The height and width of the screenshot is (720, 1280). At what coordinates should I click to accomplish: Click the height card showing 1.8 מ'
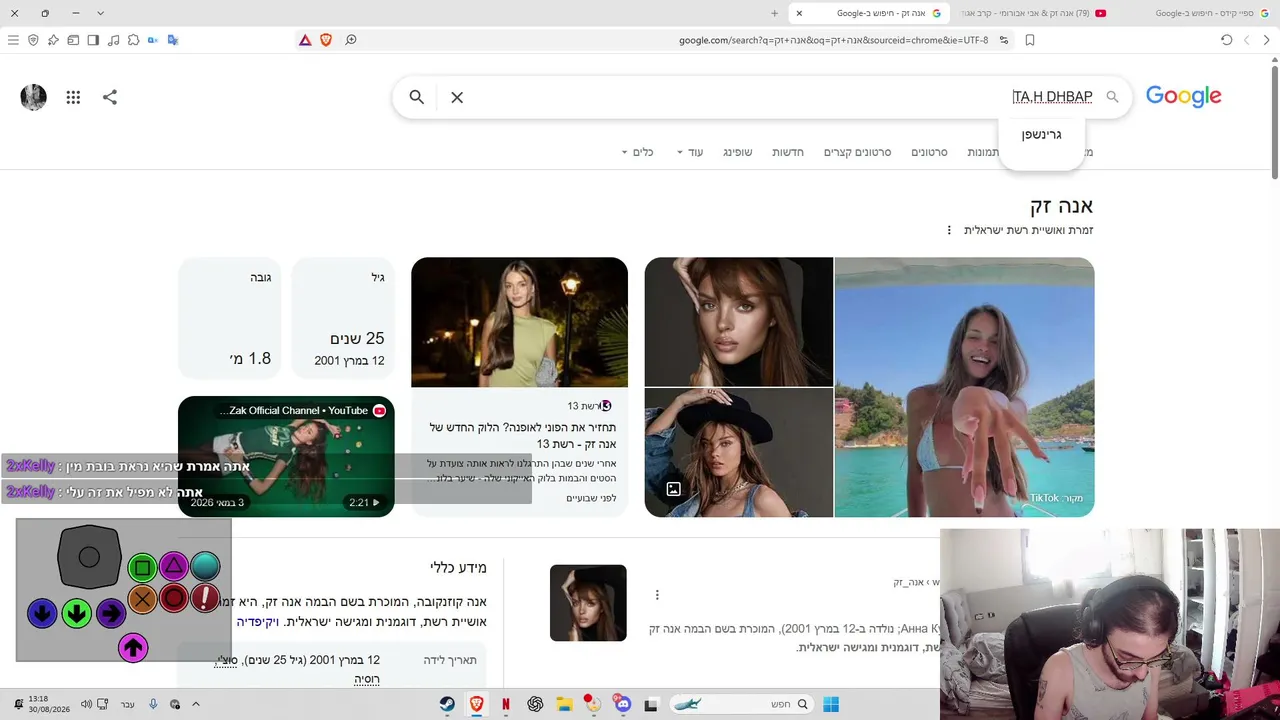229,317
